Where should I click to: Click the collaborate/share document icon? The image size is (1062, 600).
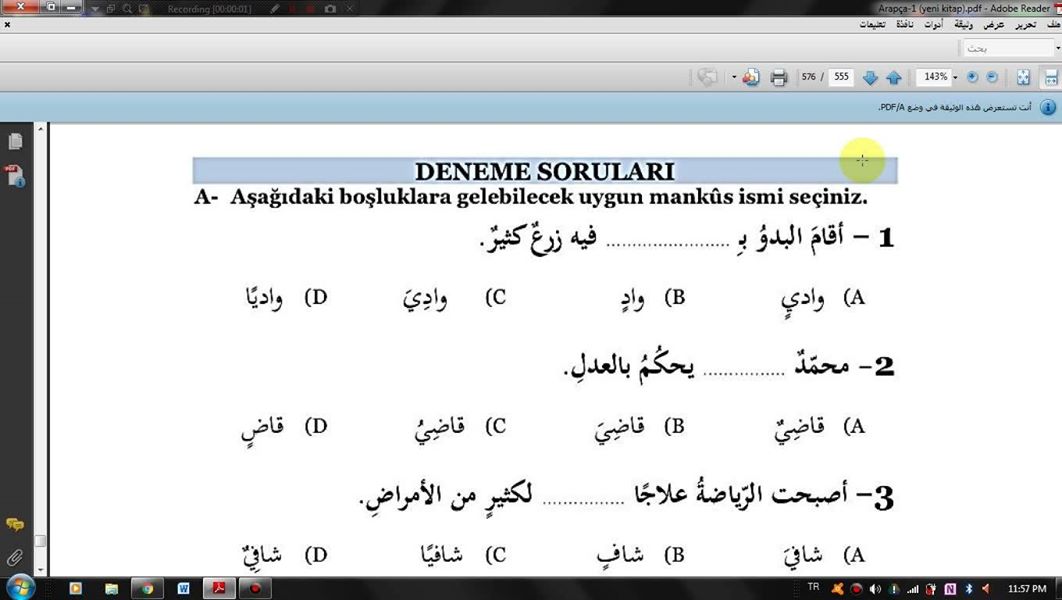pyautogui.click(x=750, y=78)
